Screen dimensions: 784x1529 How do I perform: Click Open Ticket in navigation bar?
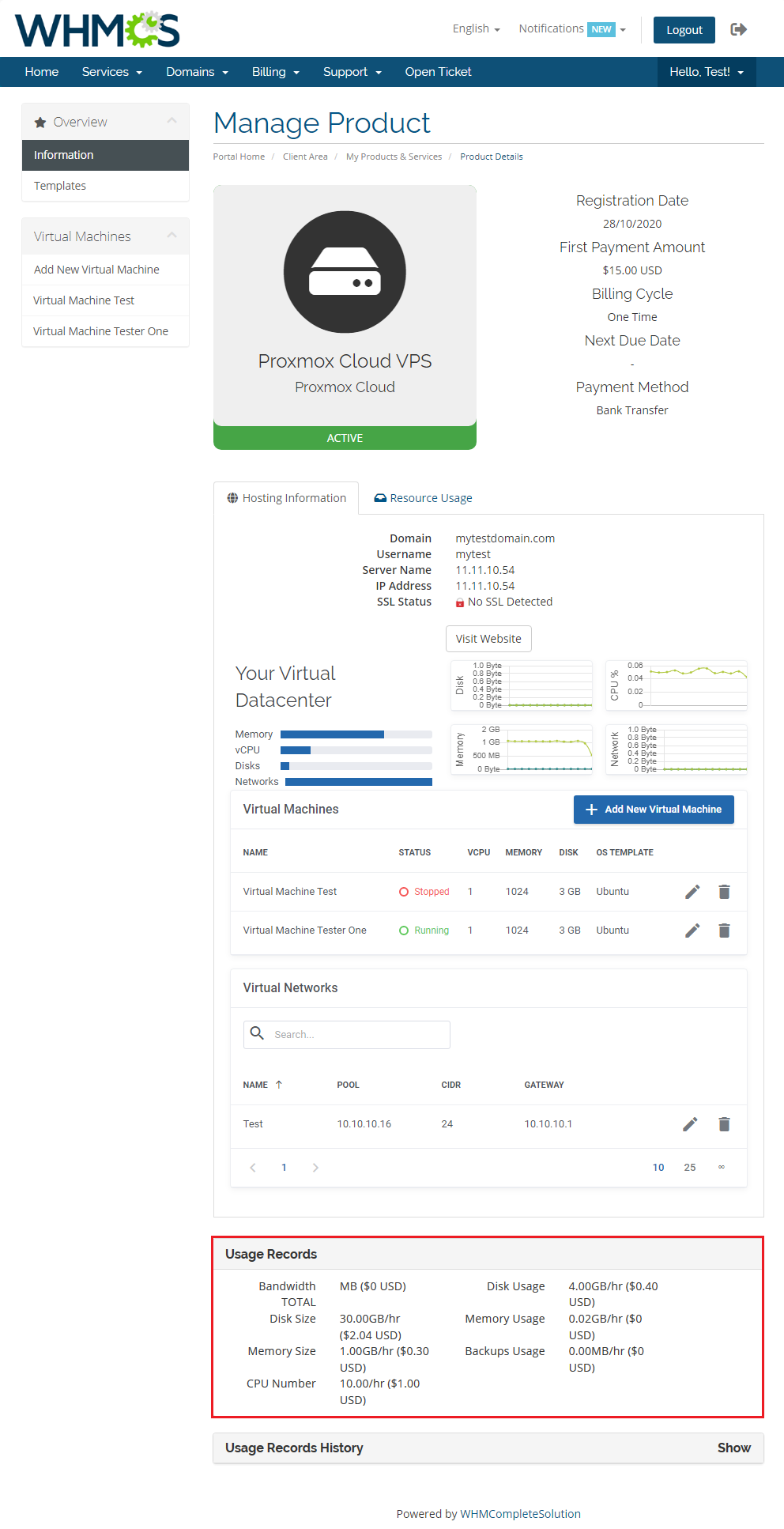click(x=438, y=72)
